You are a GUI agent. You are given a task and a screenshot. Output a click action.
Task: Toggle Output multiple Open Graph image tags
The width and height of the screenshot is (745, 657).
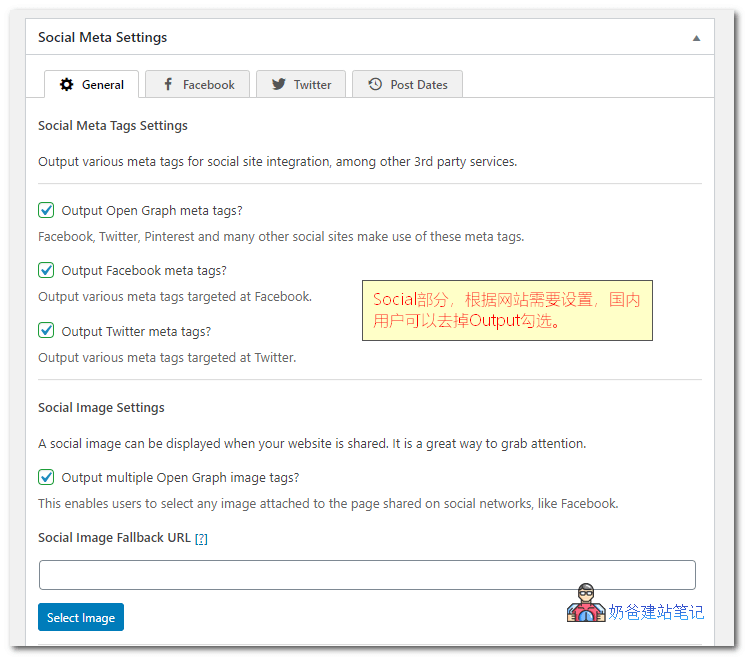(x=46, y=477)
